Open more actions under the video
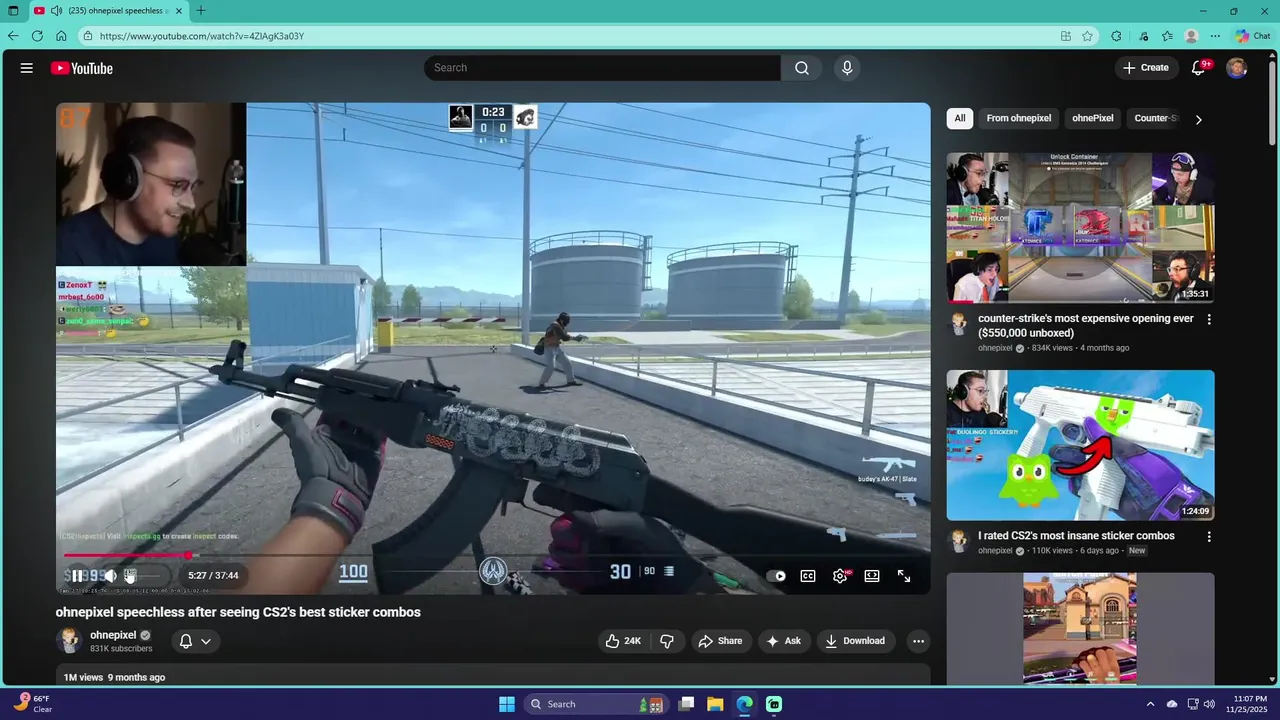This screenshot has height=720, width=1280. pos(918,641)
